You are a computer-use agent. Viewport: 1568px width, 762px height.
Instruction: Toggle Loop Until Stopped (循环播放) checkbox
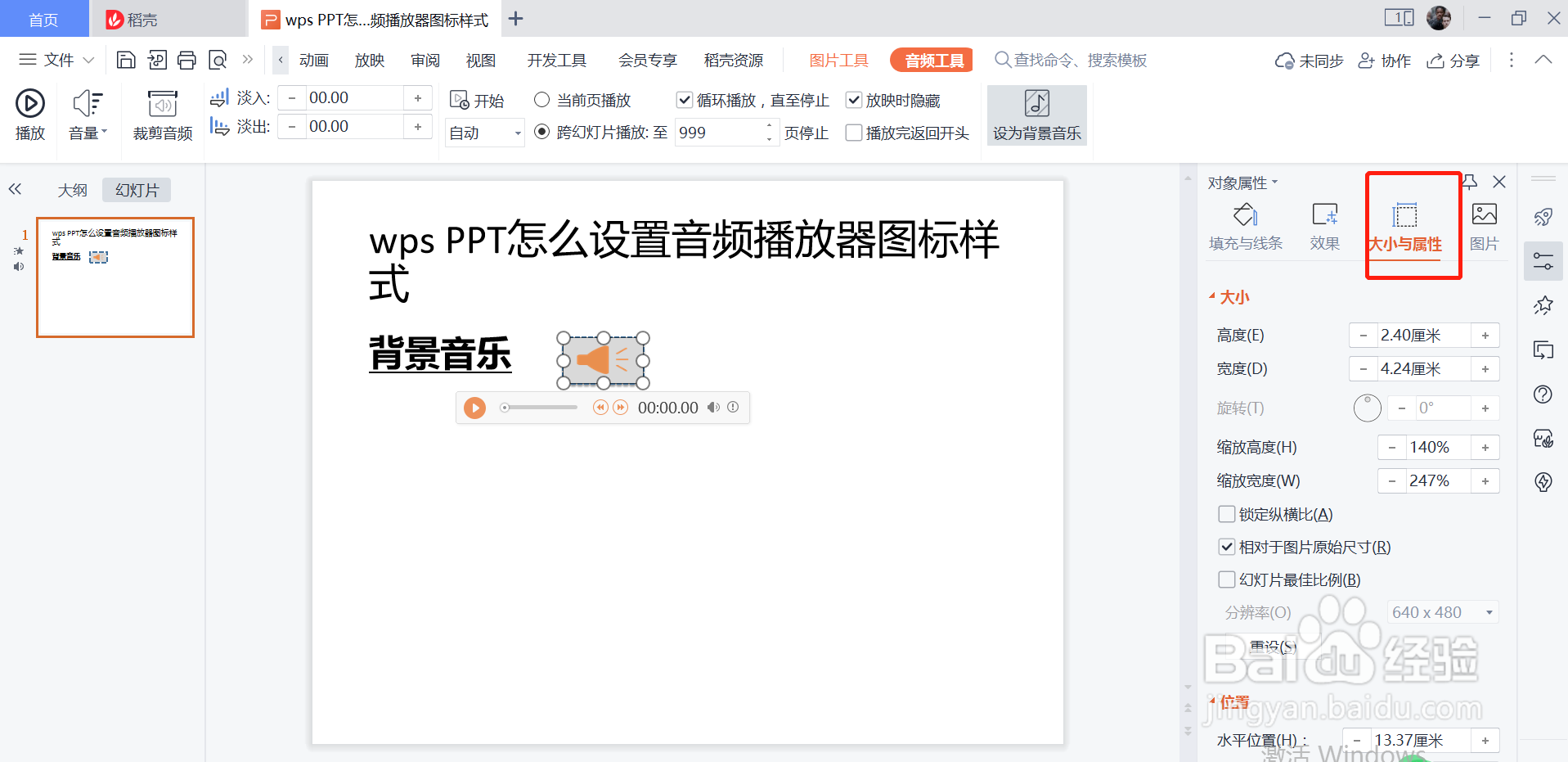click(x=685, y=100)
